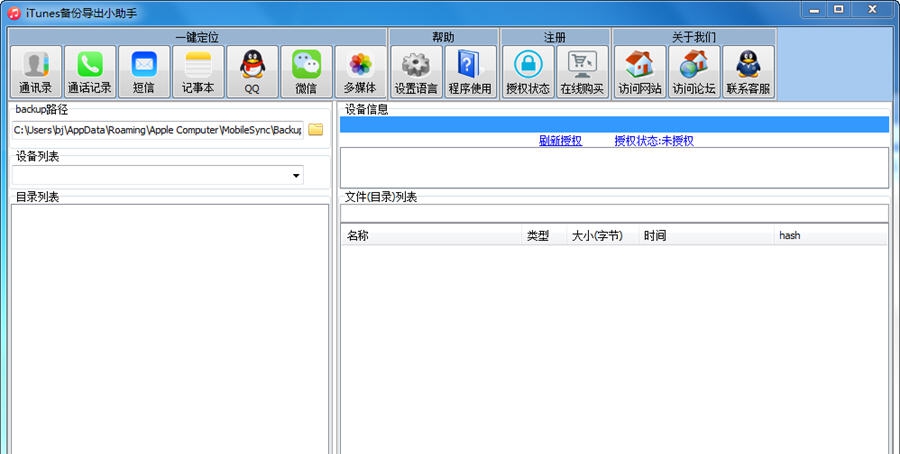The height and width of the screenshot is (454, 900).
Task: Sort by the hash column header
Action: pos(831,235)
